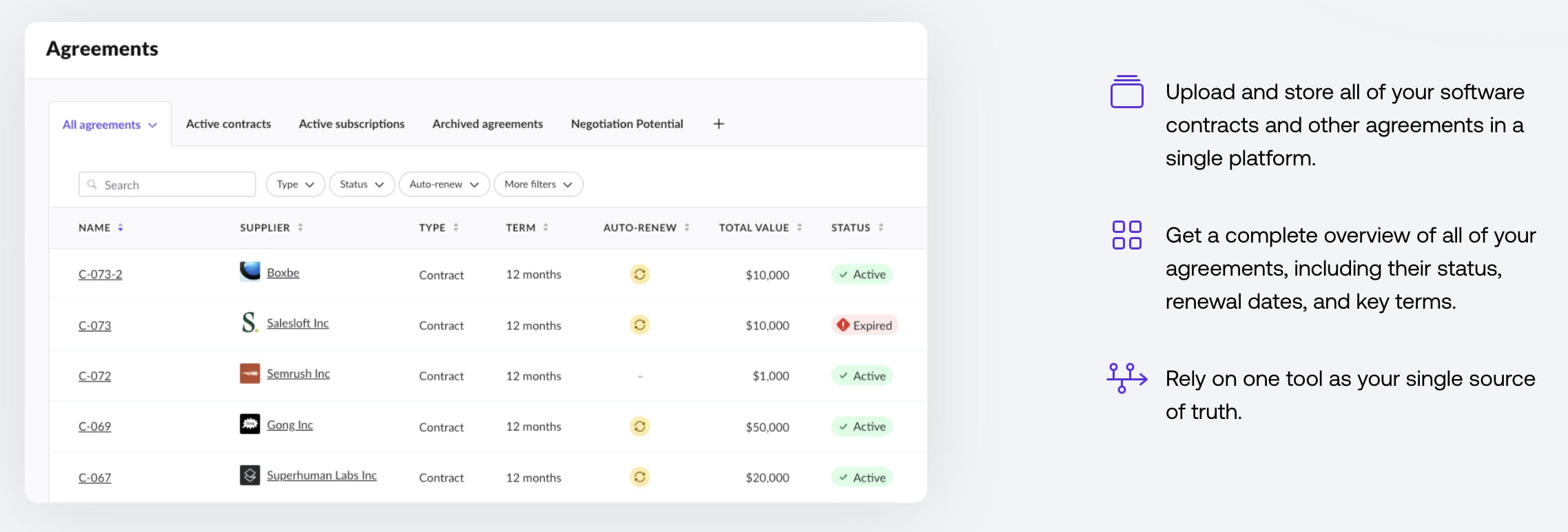Screen dimensions: 1568x532
Task: Click the Gong supplier logo icon
Action: click(x=249, y=424)
